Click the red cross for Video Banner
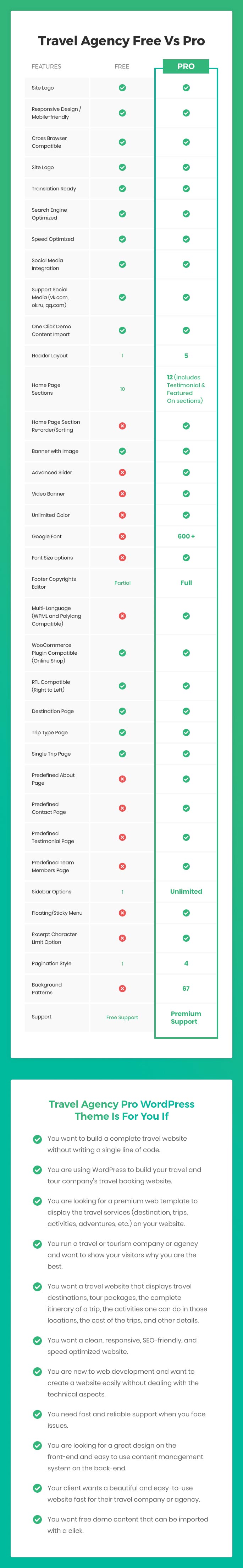Image resolution: width=243 pixels, height=1568 pixels. [122, 494]
